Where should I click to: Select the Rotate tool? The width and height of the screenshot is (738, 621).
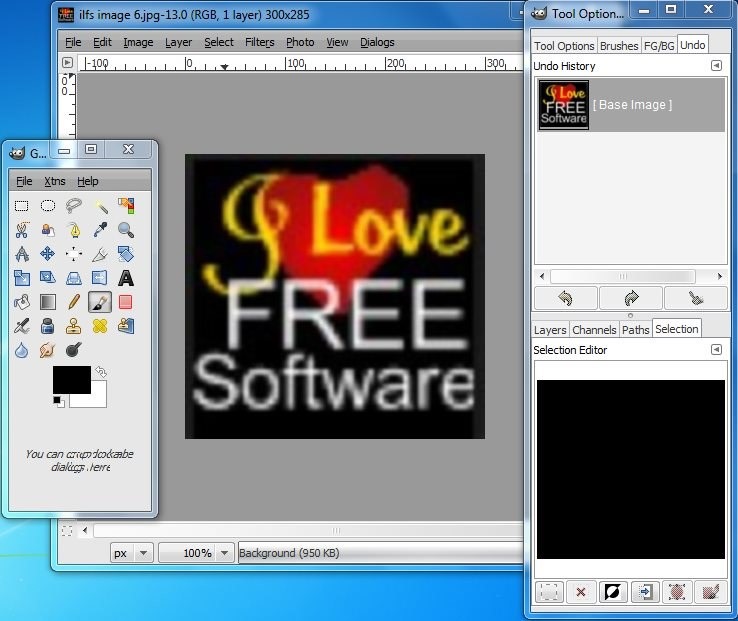click(x=126, y=254)
